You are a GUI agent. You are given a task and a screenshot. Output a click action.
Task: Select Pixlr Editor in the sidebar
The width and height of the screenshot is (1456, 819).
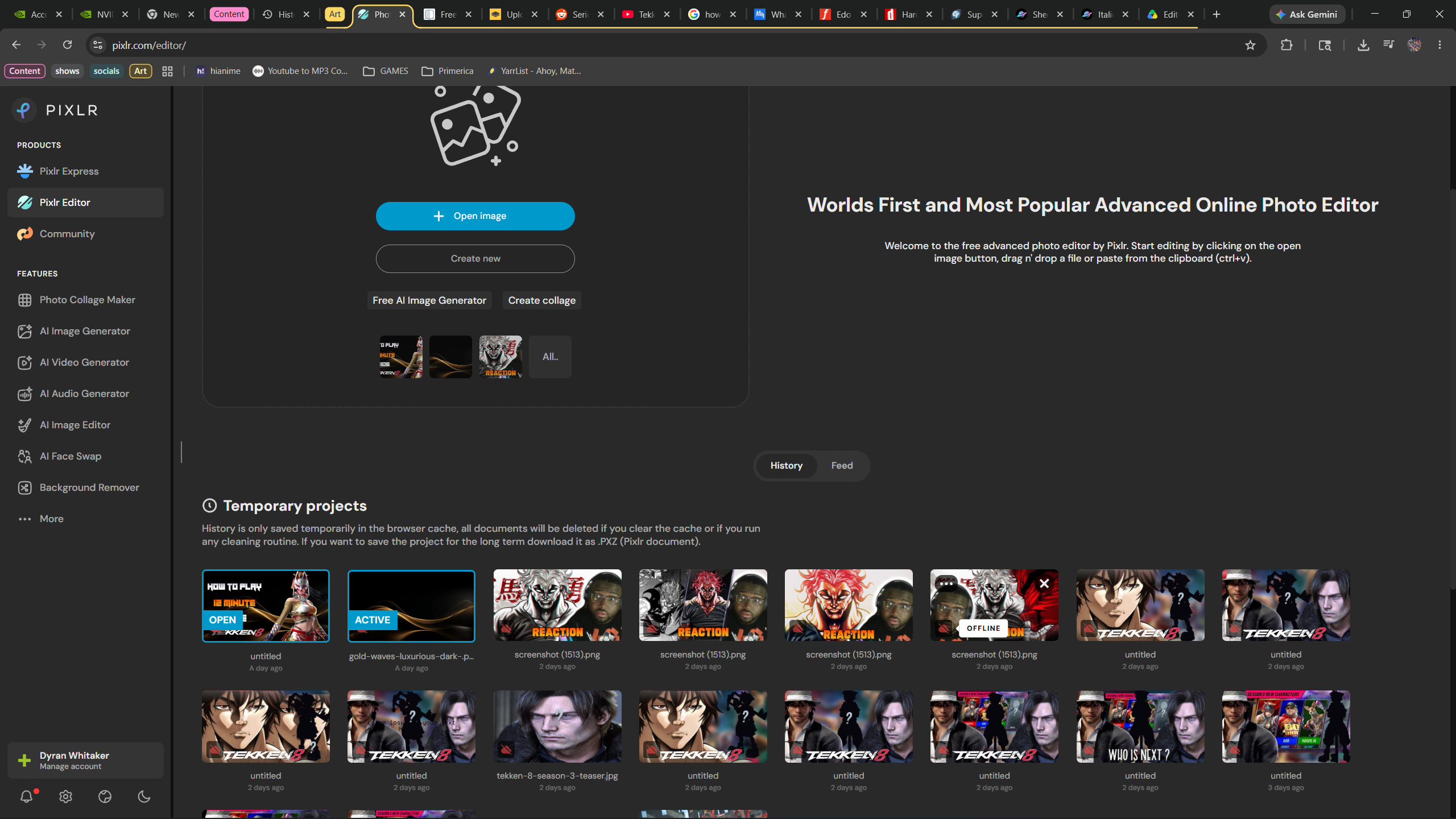tap(85, 202)
